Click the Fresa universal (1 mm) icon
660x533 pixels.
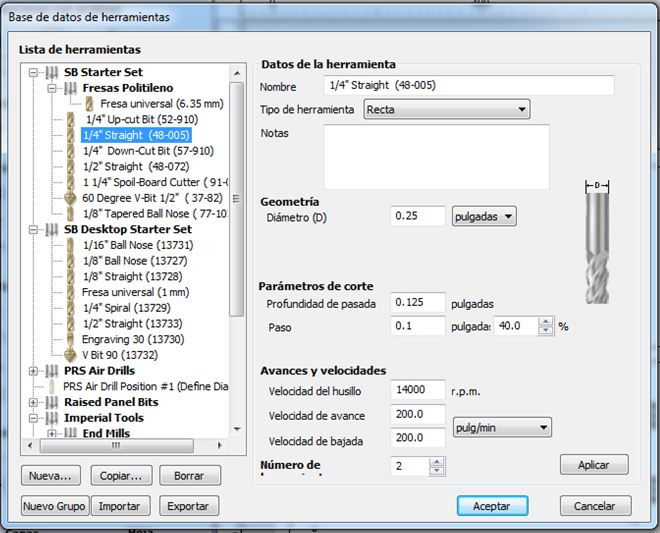(71, 293)
